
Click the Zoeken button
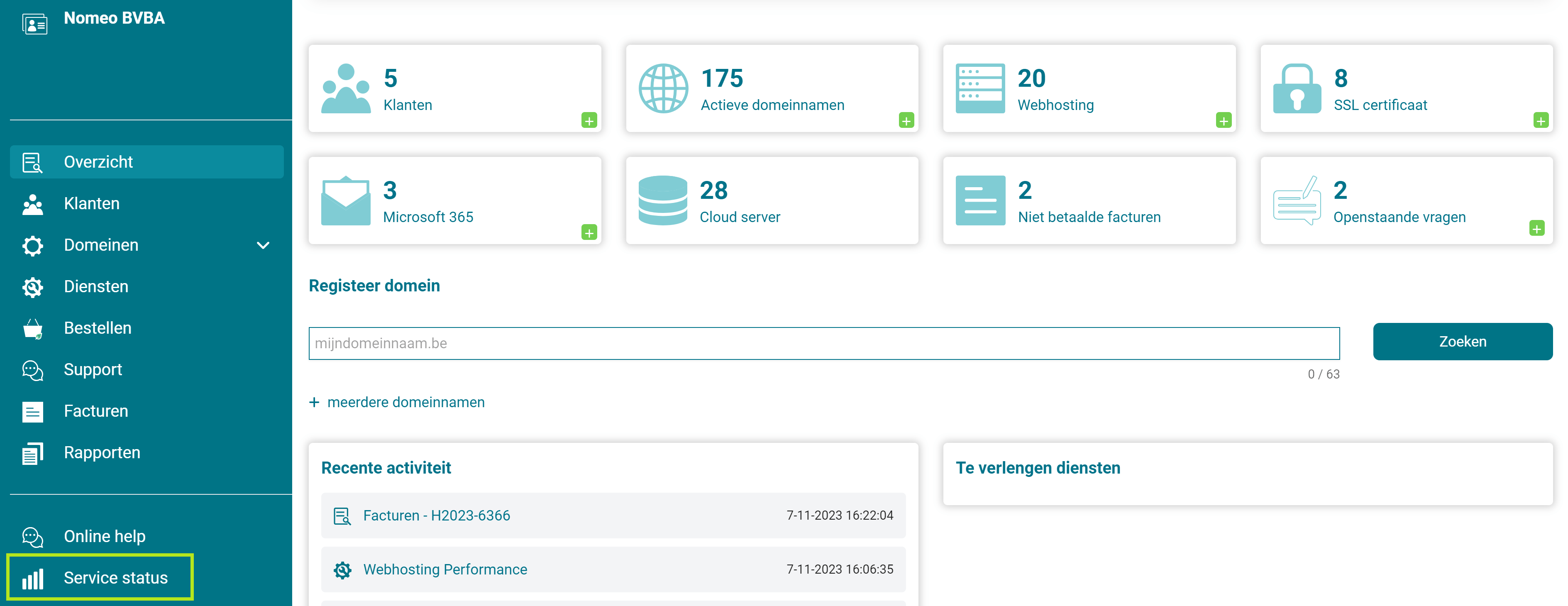(1462, 342)
